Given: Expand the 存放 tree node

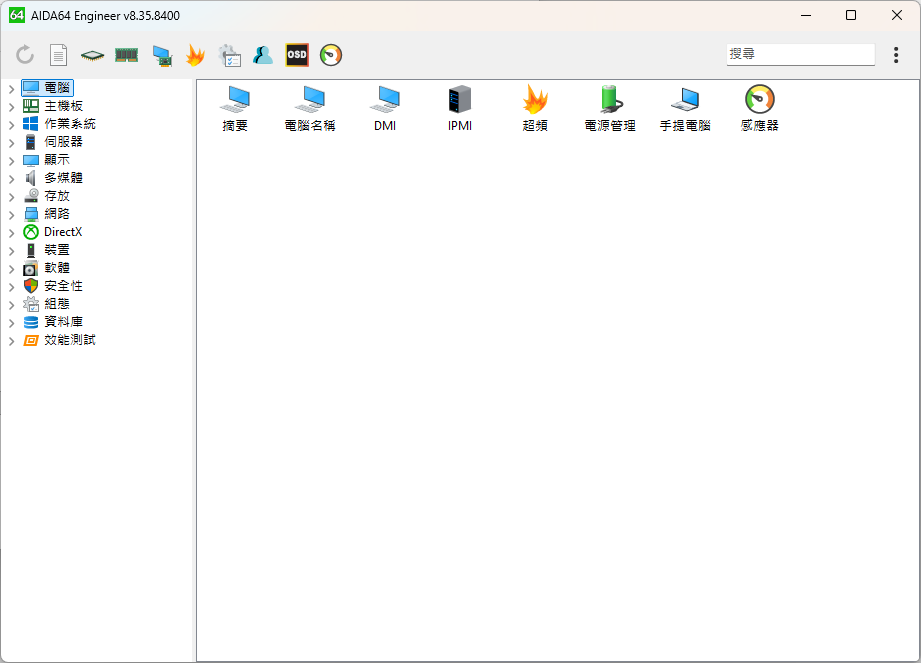Looking at the screenshot, I should click(x=11, y=197).
